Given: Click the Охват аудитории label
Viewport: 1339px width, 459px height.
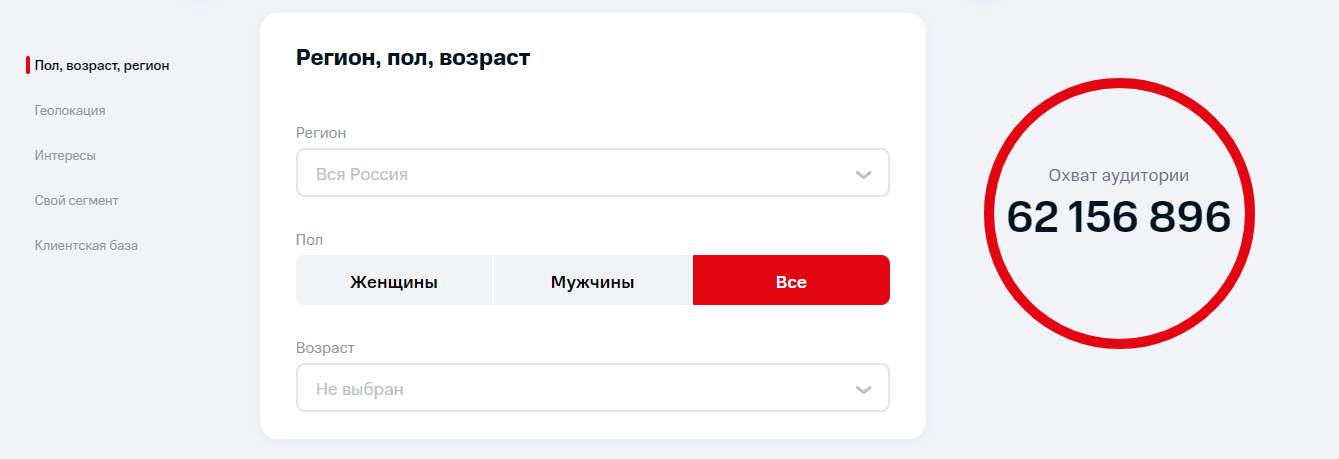Looking at the screenshot, I should coord(1119,175).
